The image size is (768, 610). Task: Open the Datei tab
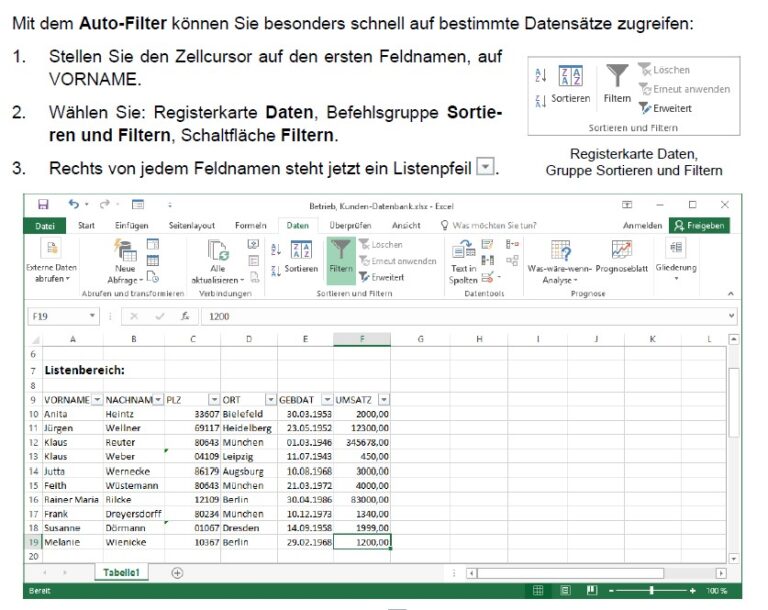click(x=45, y=226)
